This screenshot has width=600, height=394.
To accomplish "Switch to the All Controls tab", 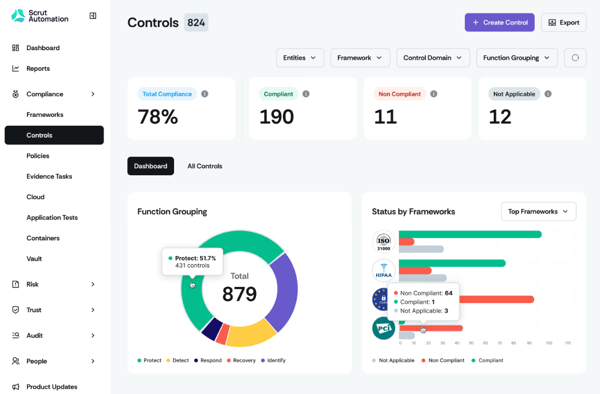I will [205, 166].
